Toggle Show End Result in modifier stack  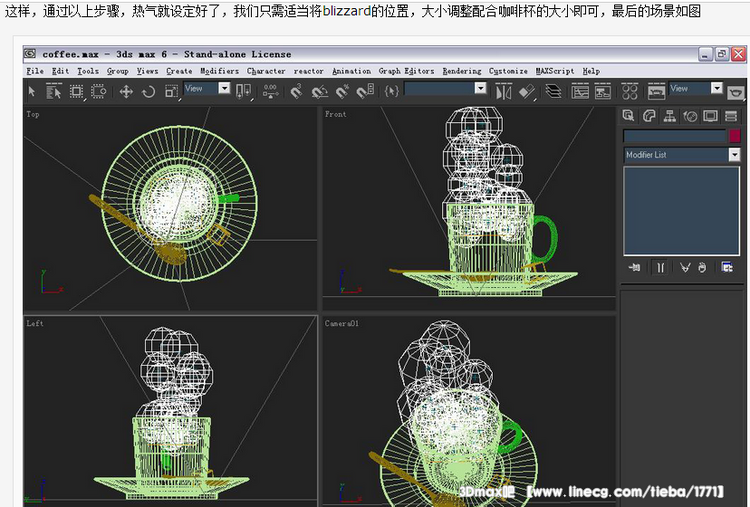coord(660,267)
